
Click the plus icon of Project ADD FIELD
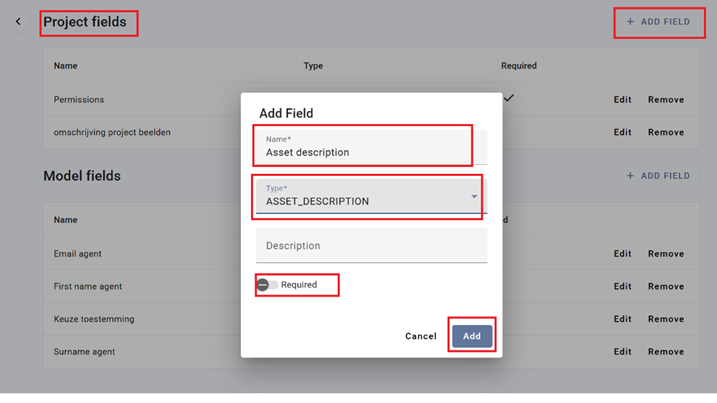tap(630, 21)
